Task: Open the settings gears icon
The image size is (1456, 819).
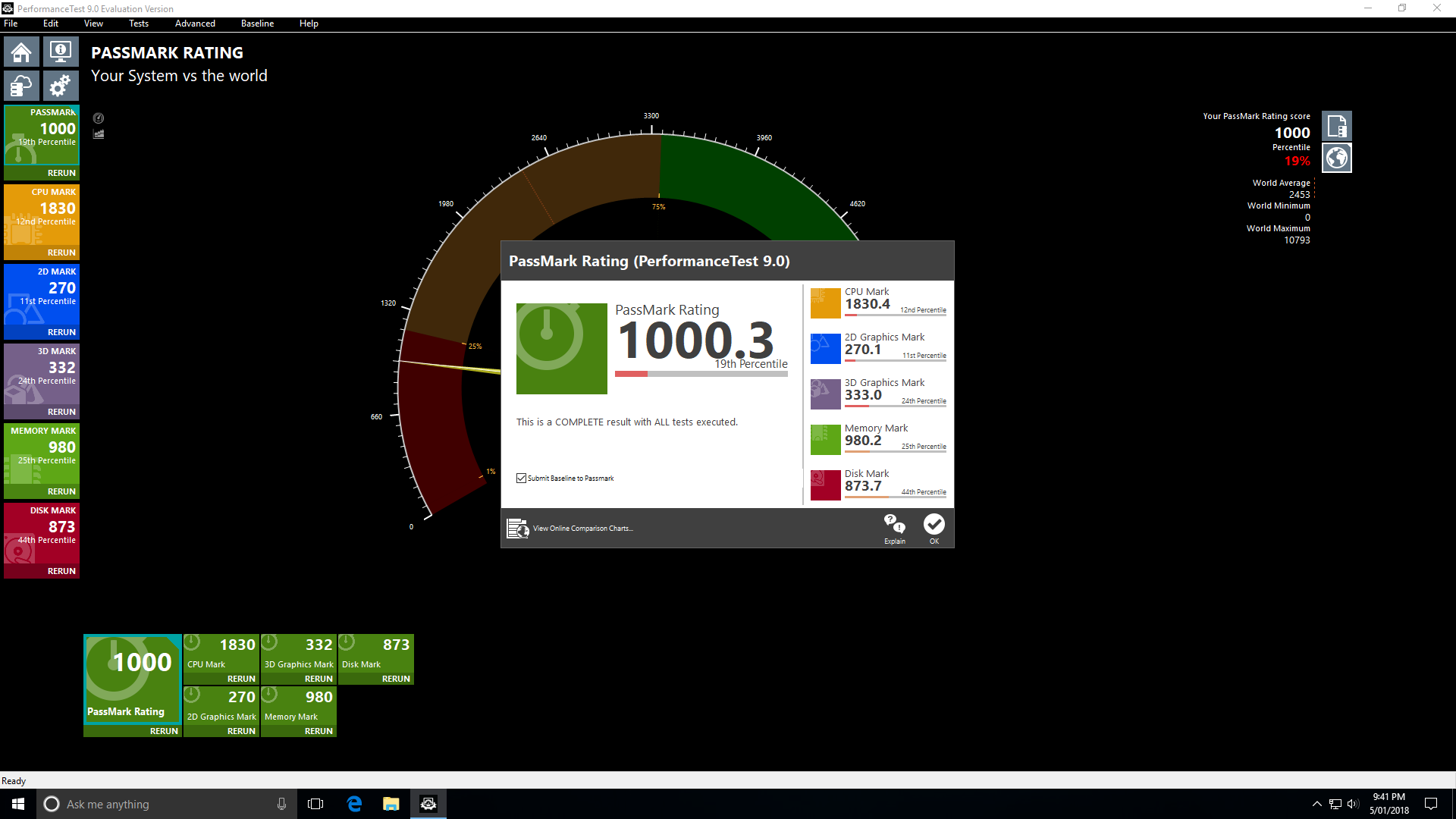Action: (61, 86)
